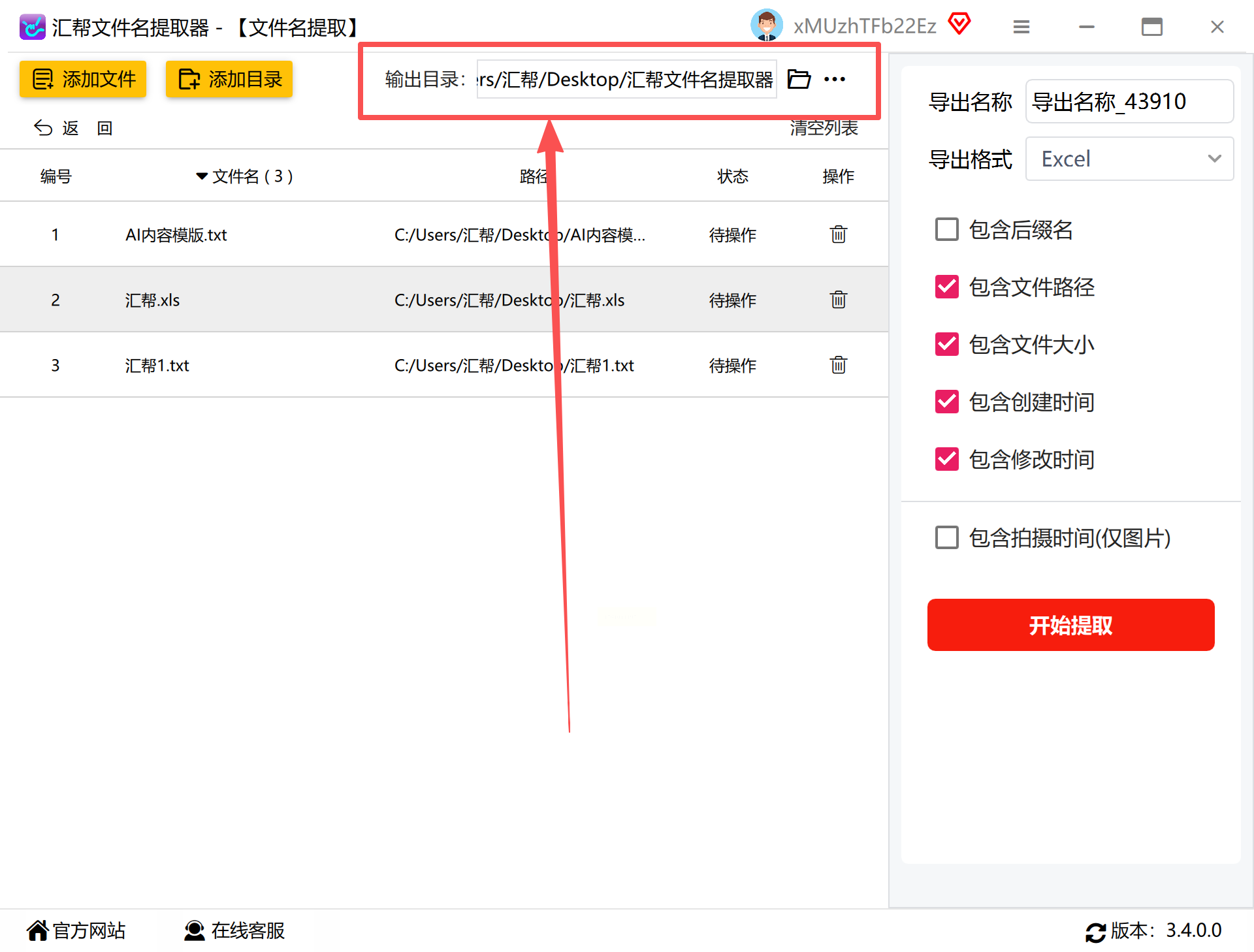The width and height of the screenshot is (1254, 952).
Task: Click 清空列表 to clear the list
Action: (x=823, y=128)
